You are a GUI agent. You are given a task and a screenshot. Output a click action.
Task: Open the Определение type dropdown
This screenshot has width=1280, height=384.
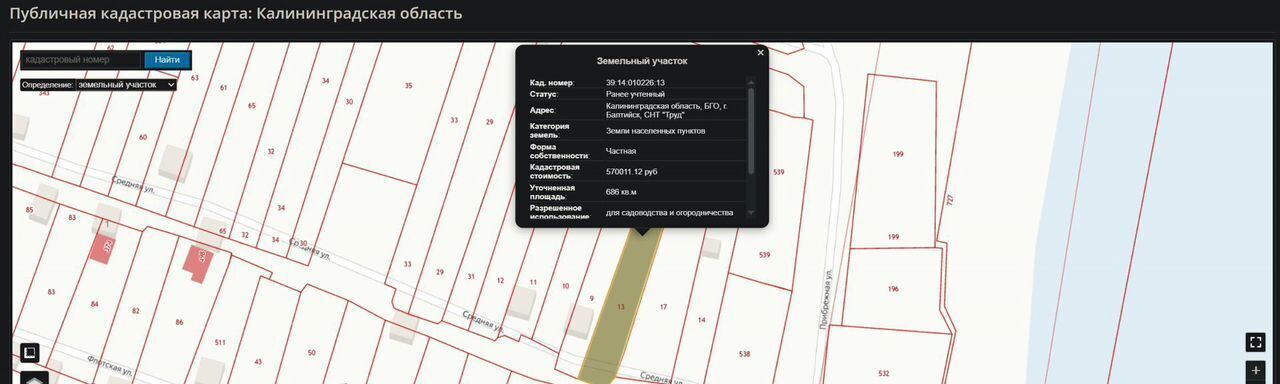[x=126, y=85]
